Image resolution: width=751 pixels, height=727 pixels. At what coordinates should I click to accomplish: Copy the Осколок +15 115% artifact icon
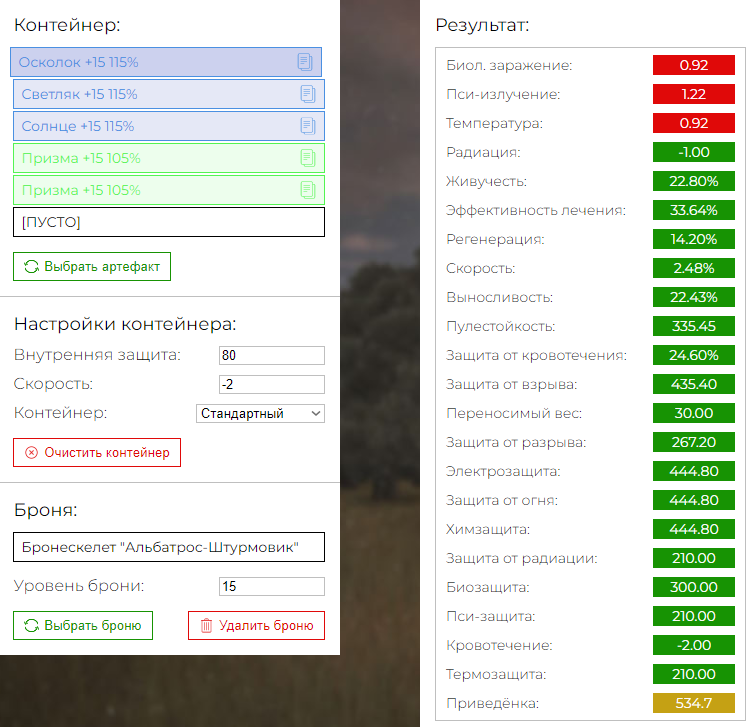pos(305,62)
